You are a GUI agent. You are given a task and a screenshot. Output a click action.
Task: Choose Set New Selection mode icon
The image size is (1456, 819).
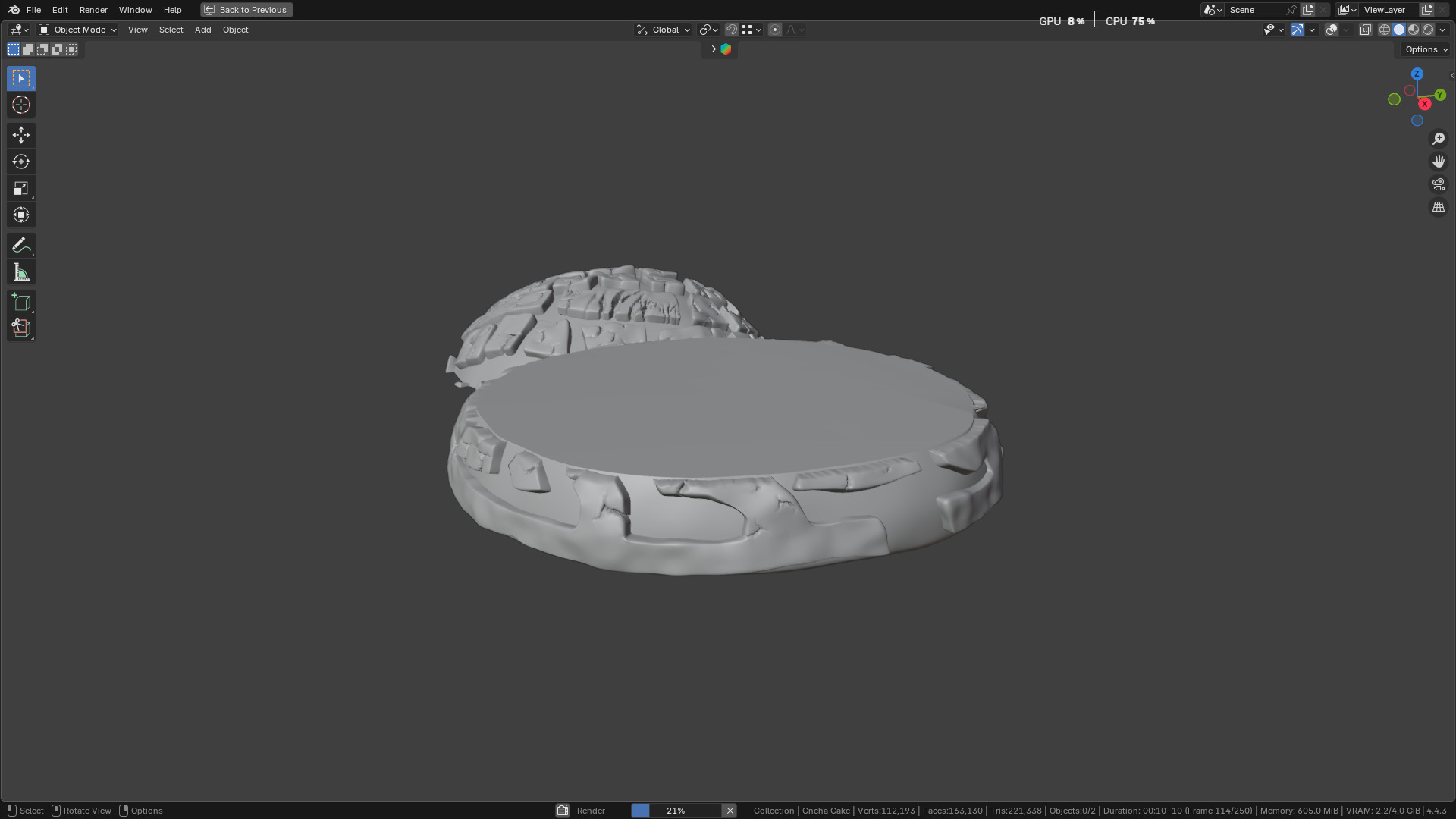coord(14,49)
